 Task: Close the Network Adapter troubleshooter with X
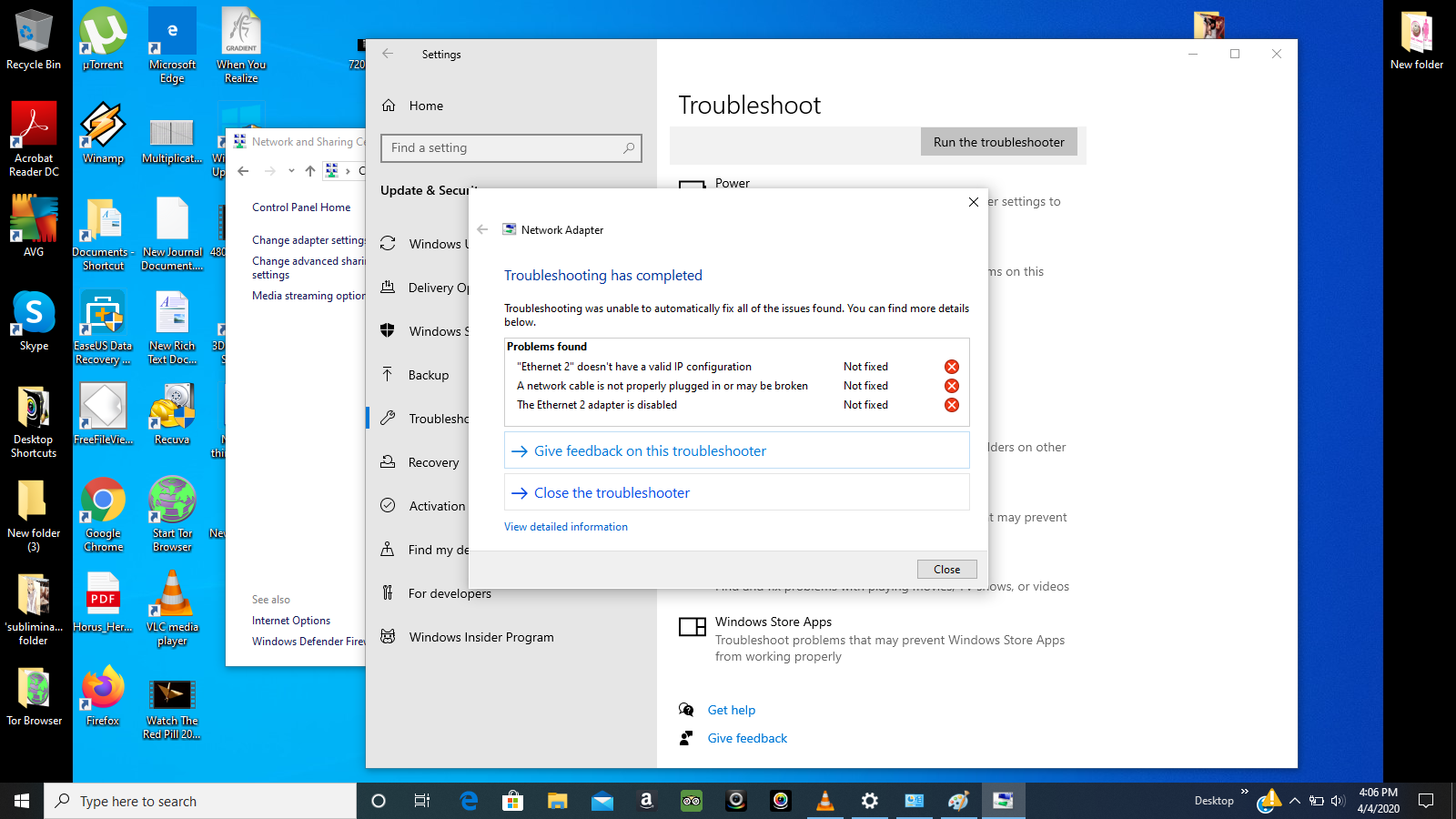point(974,202)
